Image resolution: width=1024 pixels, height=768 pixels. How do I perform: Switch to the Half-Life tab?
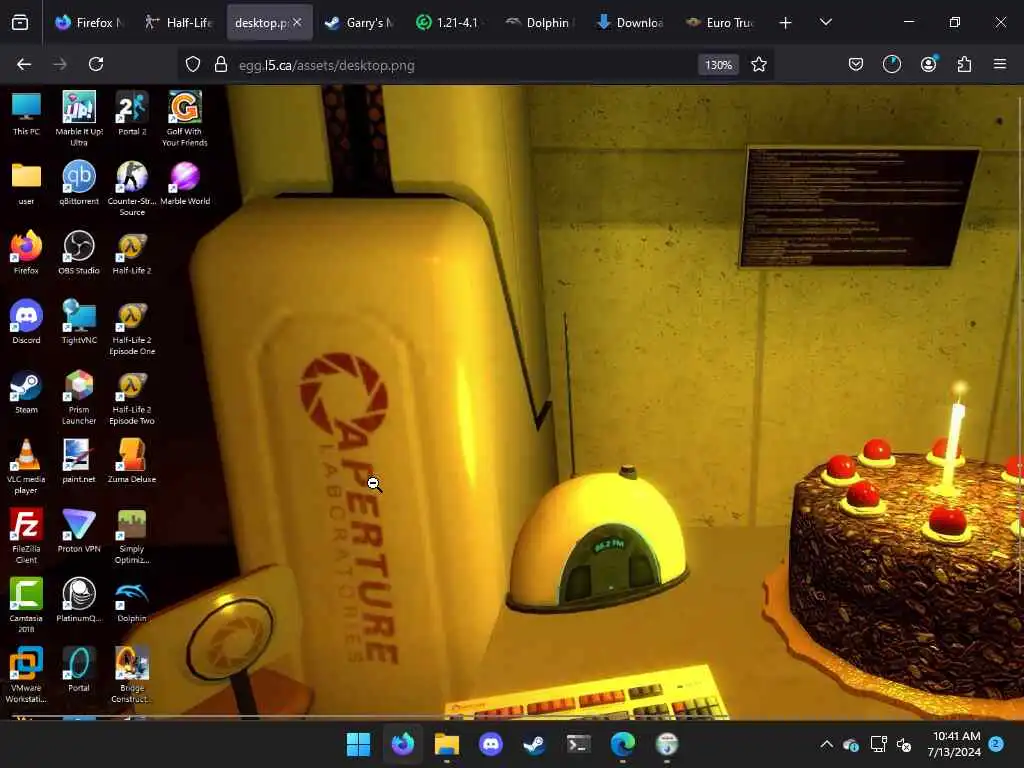click(x=178, y=23)
